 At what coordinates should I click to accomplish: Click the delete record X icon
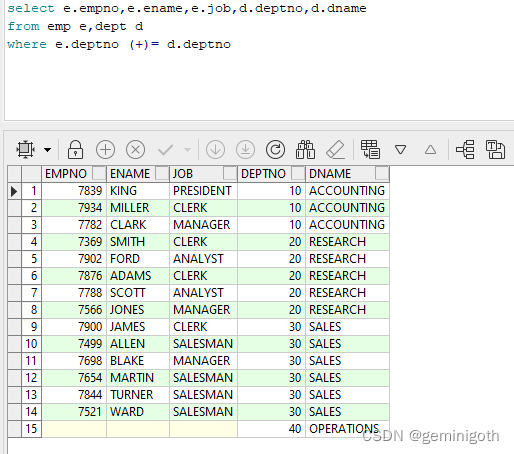[135, 149]
